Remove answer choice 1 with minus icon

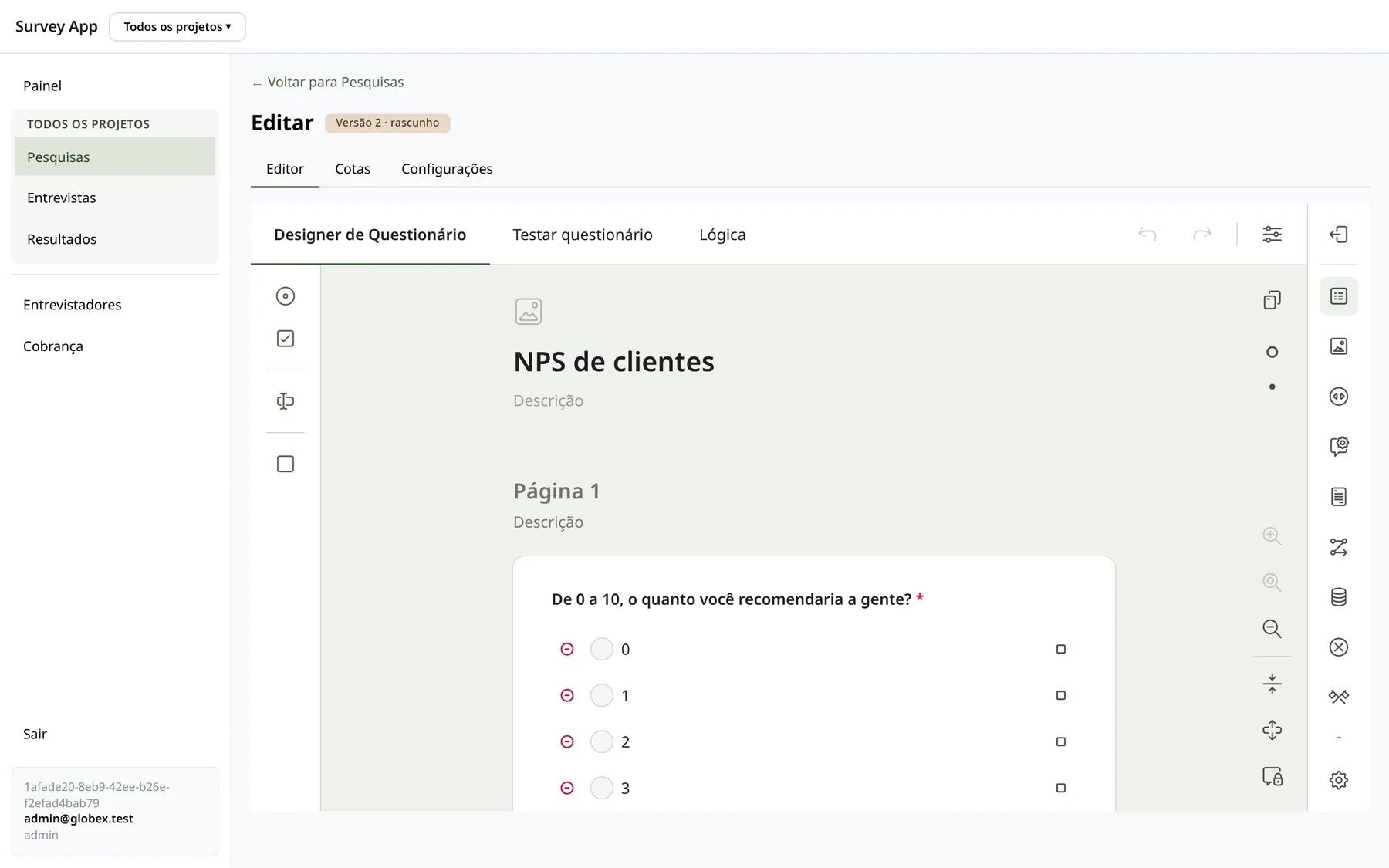[x=567, y=695]
